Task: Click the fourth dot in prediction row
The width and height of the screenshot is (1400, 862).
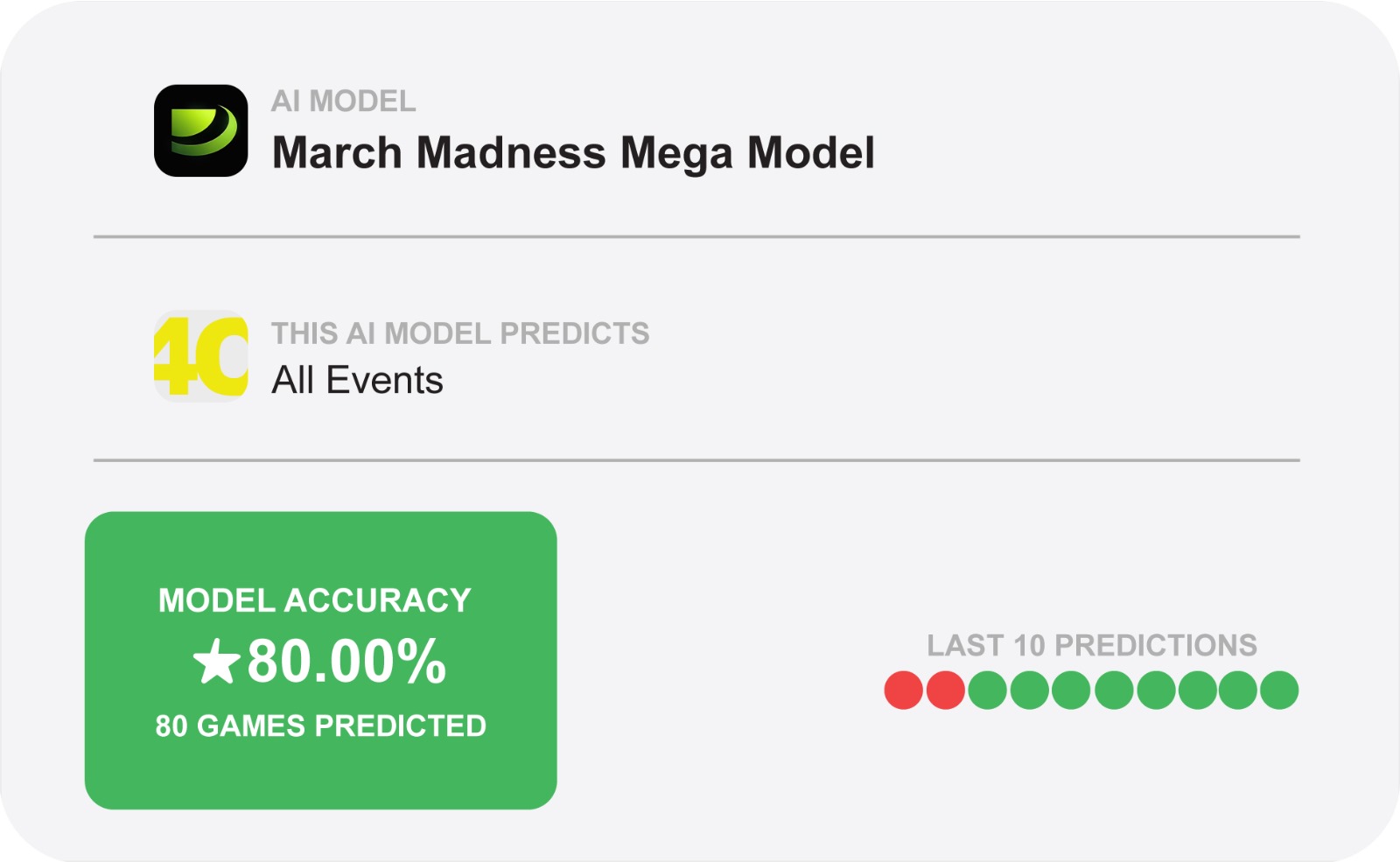Action: (x=1030, y=690)
